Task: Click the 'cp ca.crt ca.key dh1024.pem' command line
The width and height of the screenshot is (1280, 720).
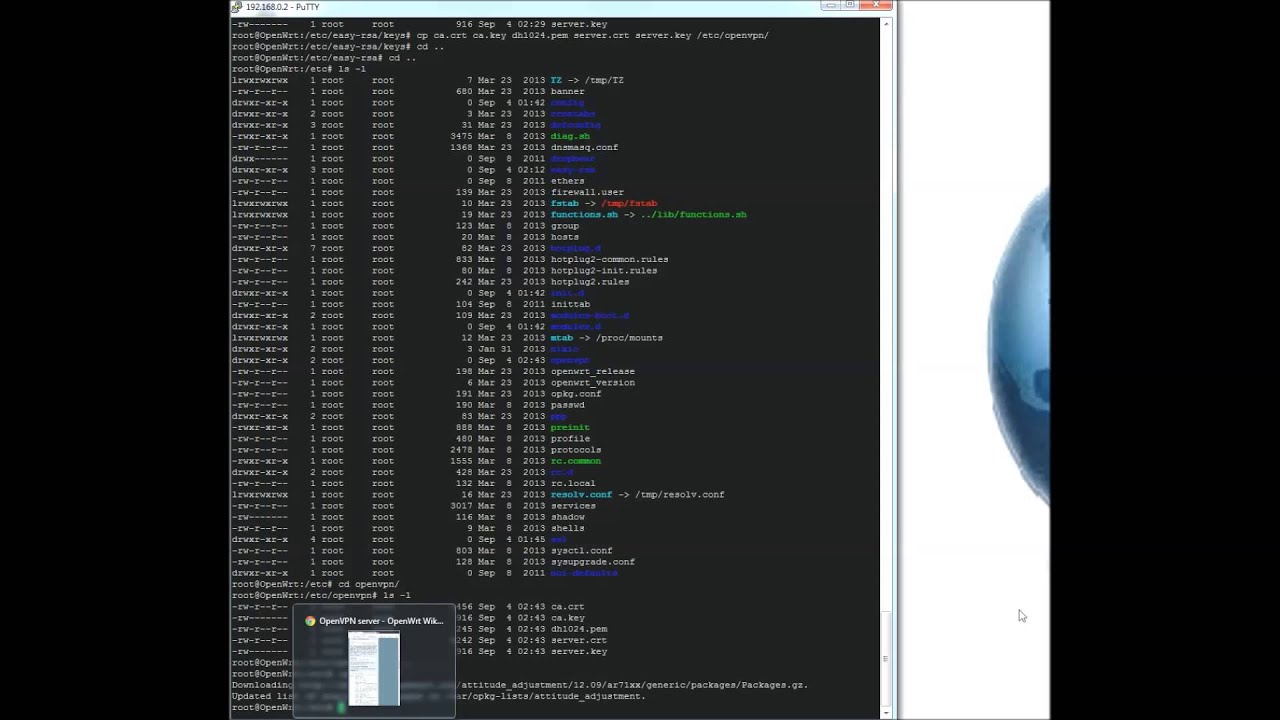Action: coord(500,35)
